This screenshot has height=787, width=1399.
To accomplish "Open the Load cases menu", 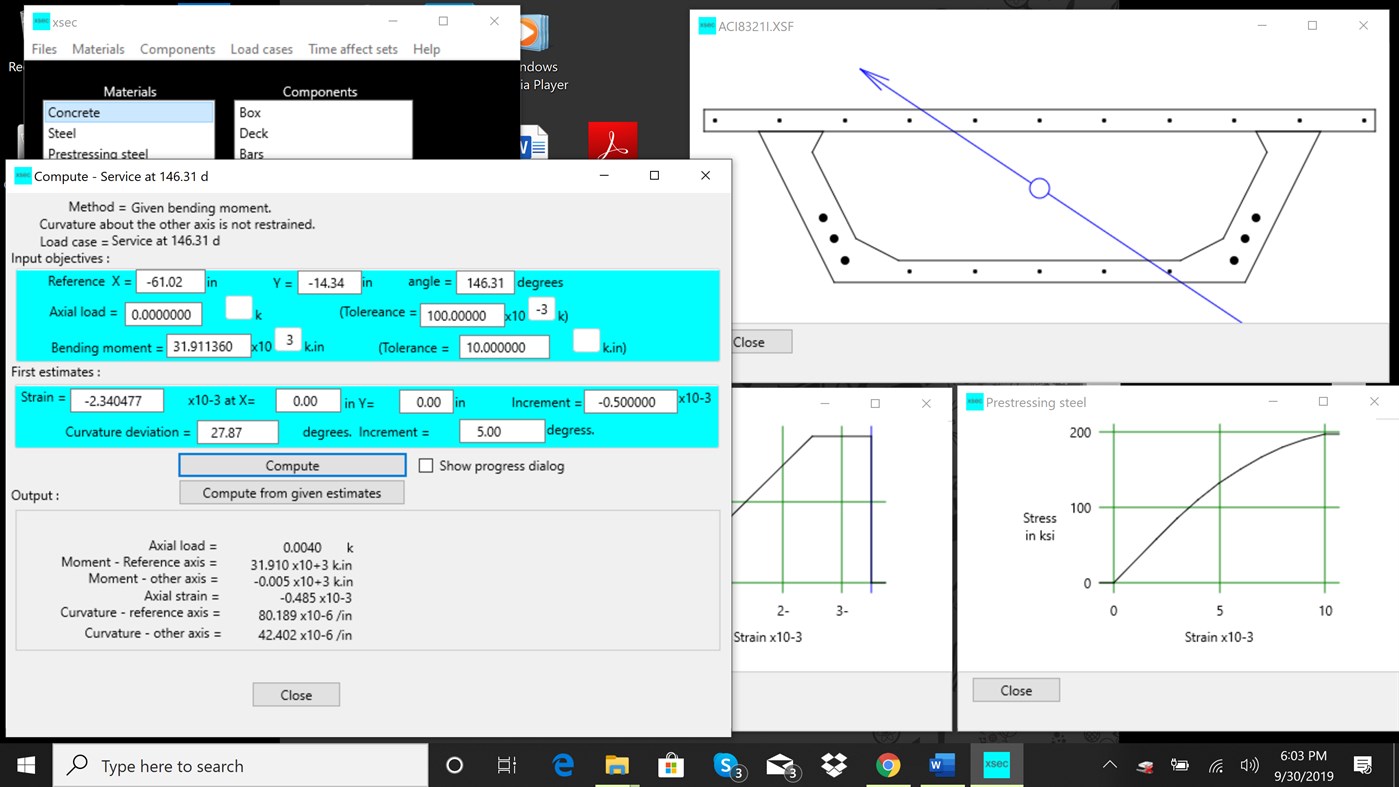I will (261, 48).
